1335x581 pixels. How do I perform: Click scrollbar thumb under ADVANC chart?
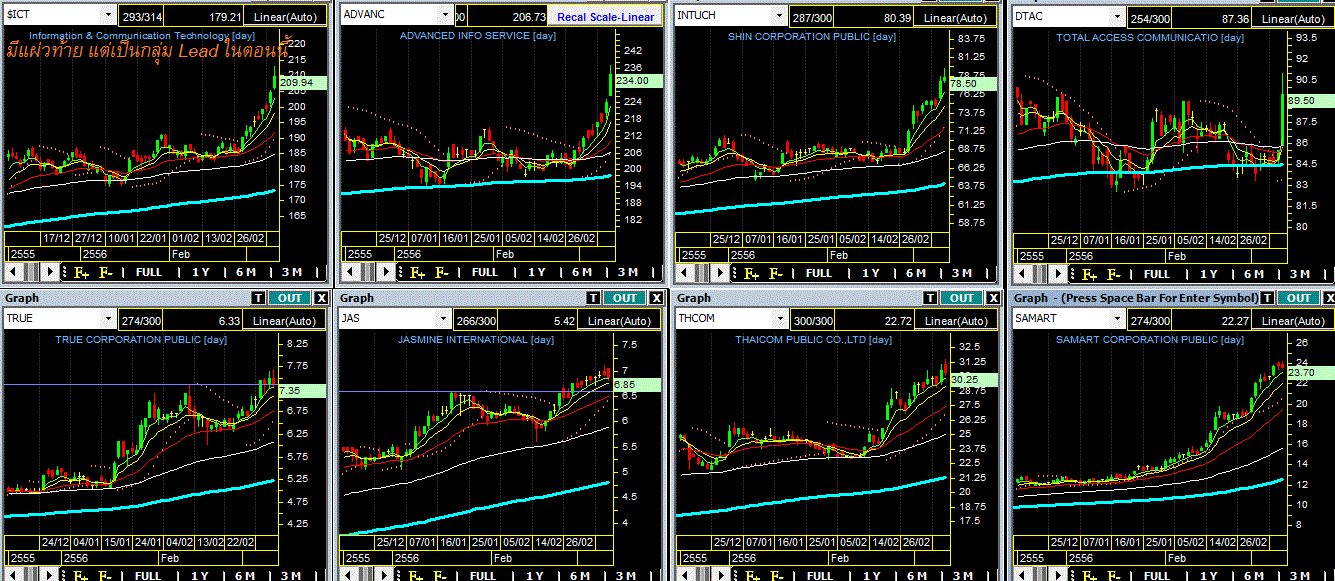coord(367,272)
